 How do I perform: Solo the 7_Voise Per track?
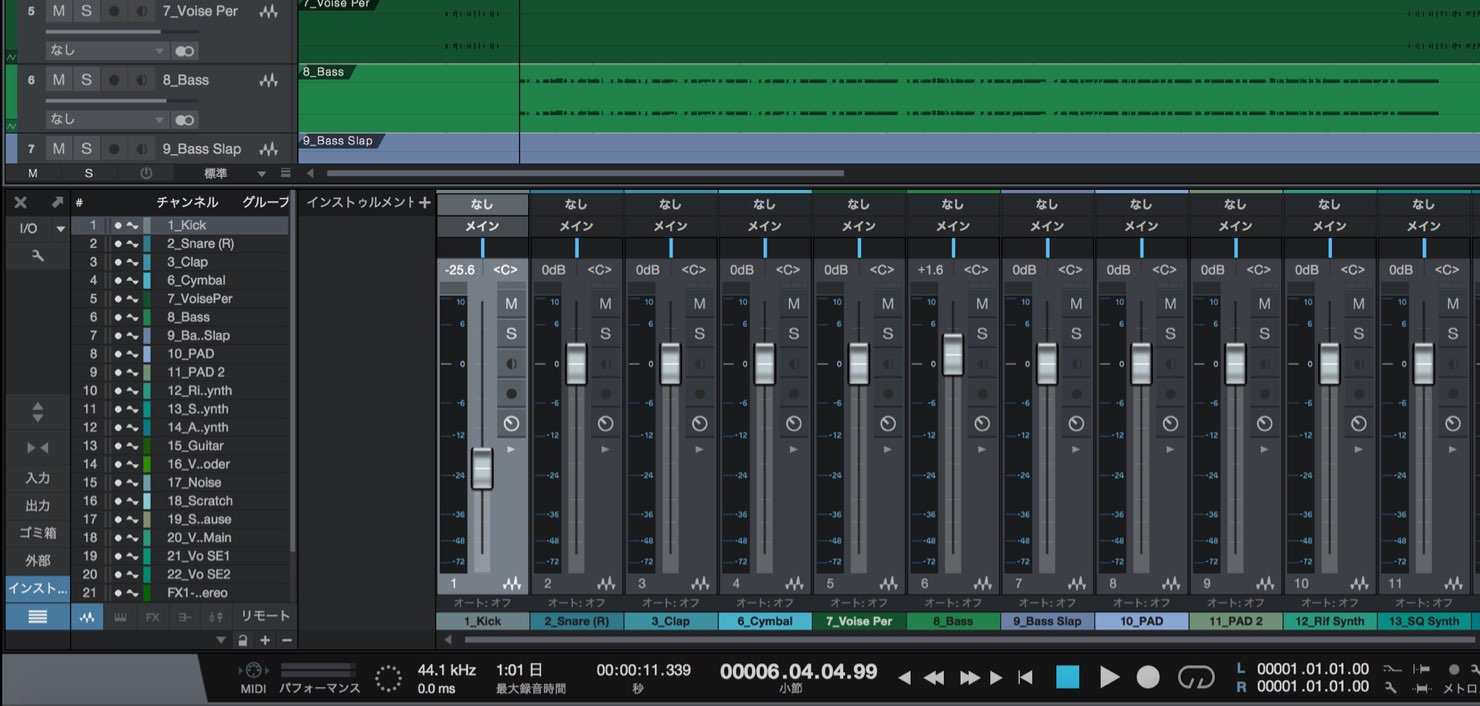point(86,11)
